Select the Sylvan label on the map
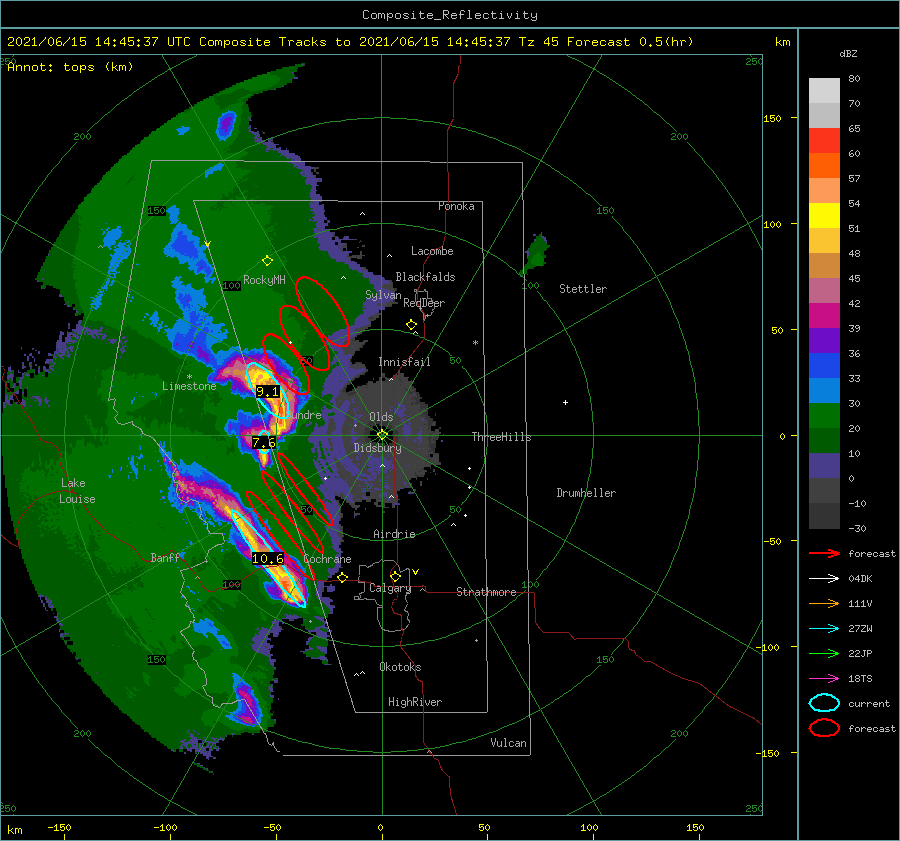The height and width of the screenshot is (841, 900). pos(383,295)
